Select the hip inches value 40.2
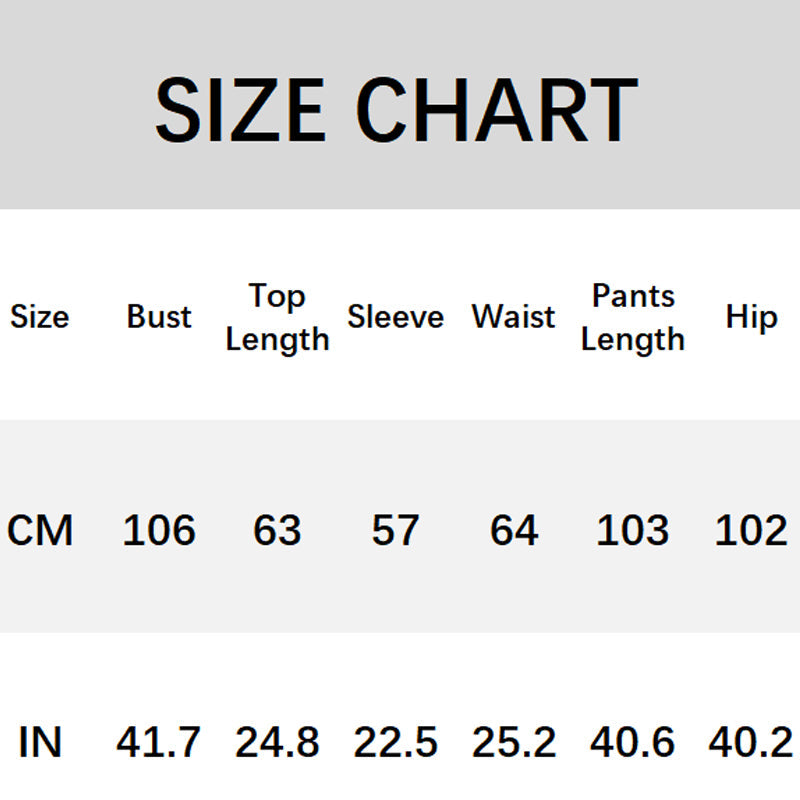The height and width of the screenshot is (800, 800). pyautogui.click(x=751, y=742)
